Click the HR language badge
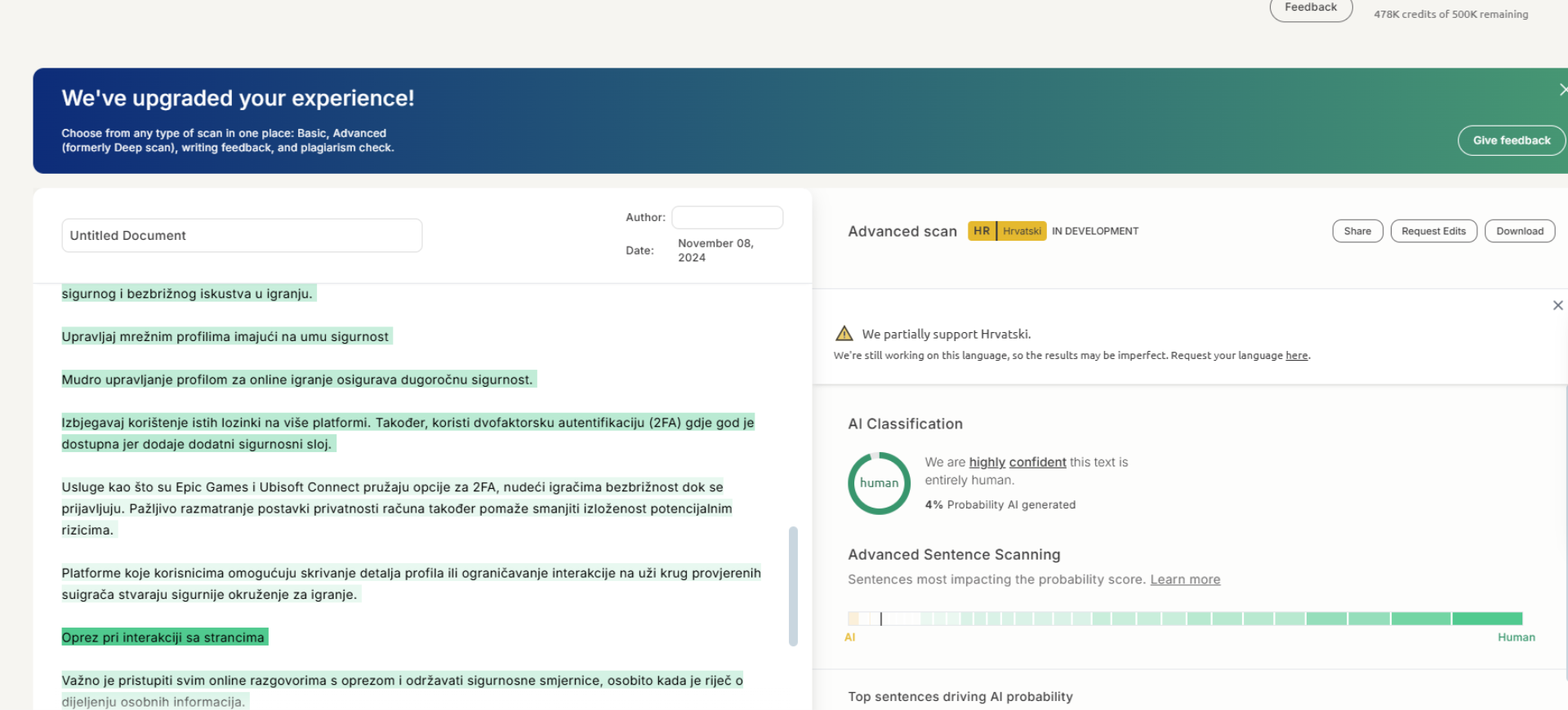 tap(982, 231)
